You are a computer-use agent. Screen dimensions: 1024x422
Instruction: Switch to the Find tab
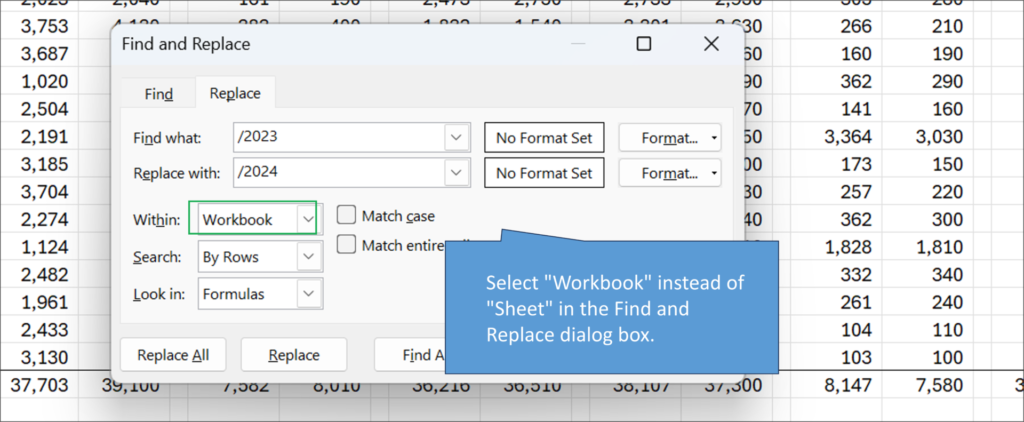tap(158, 94)
